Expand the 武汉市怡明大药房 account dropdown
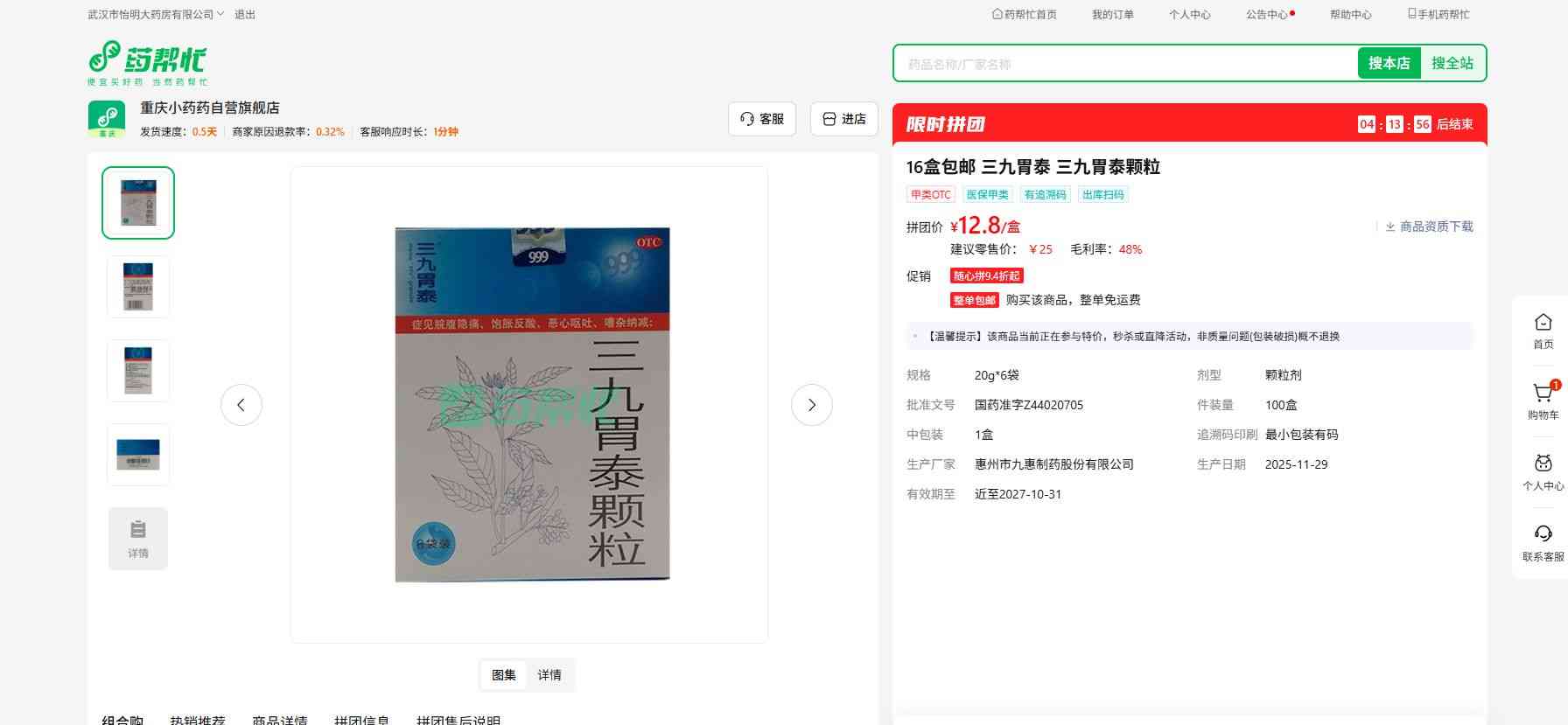1568x725 pixels. 156,15
